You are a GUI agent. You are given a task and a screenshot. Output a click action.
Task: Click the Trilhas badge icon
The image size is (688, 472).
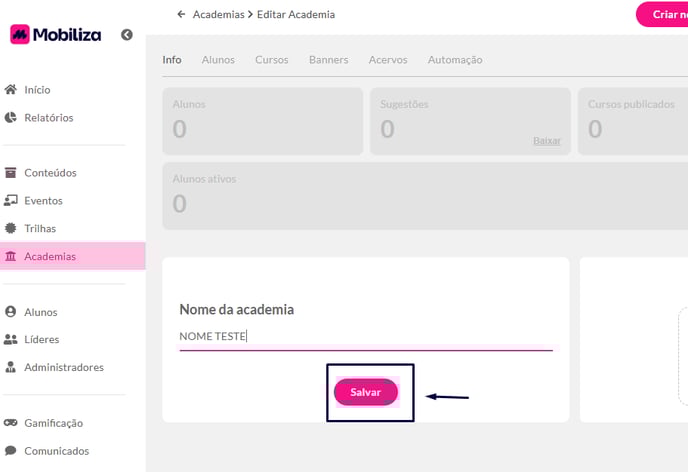(x=11, y=228)
